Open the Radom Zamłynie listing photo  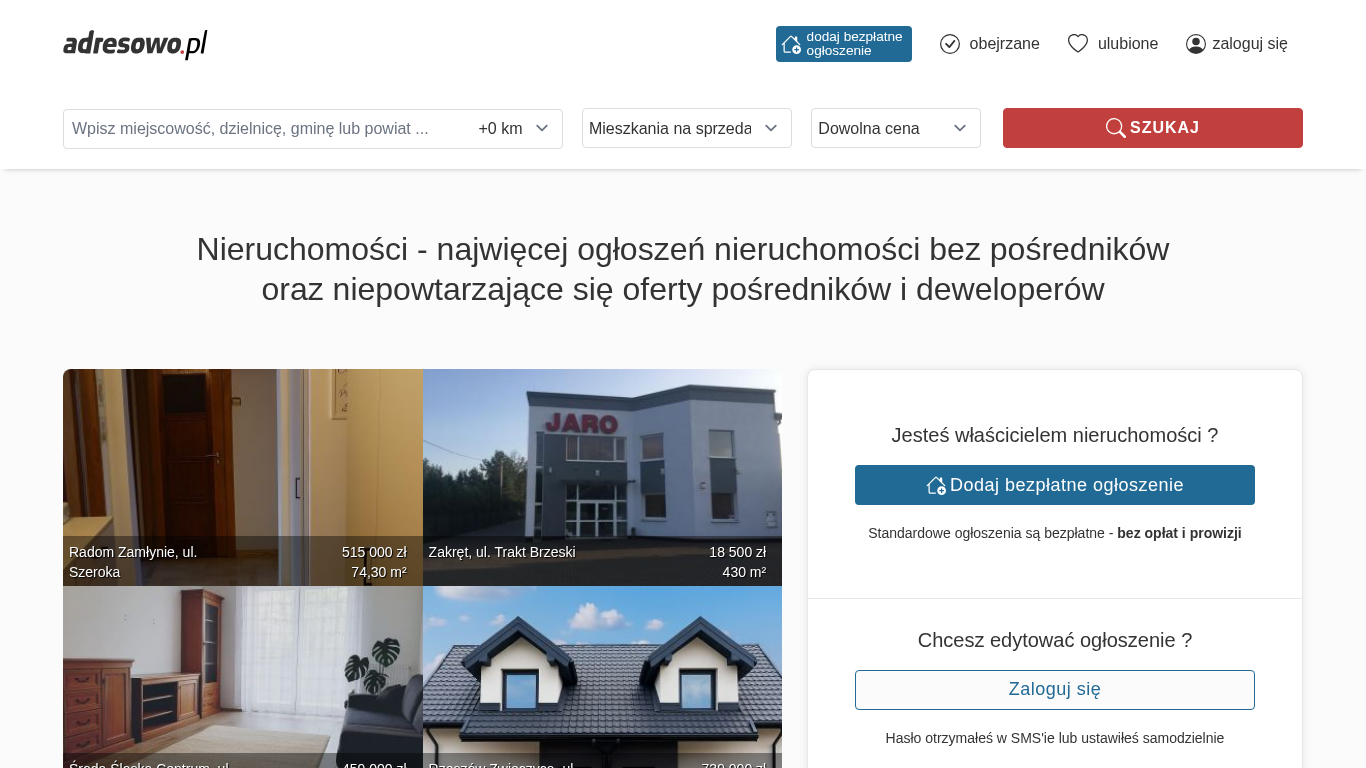tap(243, 477)
